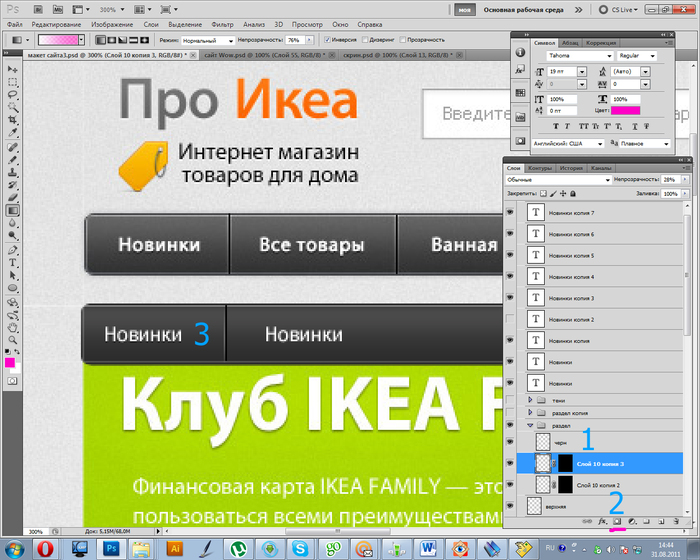Screen dimensions: 700x560
Task: Enable the Прозрачность checkbox
Action: (x=402, y=40)
